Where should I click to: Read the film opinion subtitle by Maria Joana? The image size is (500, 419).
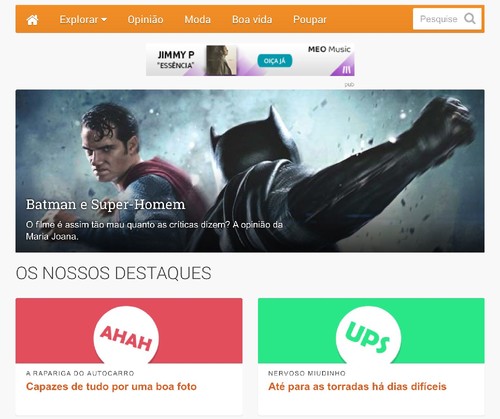(x=154, y=231)
